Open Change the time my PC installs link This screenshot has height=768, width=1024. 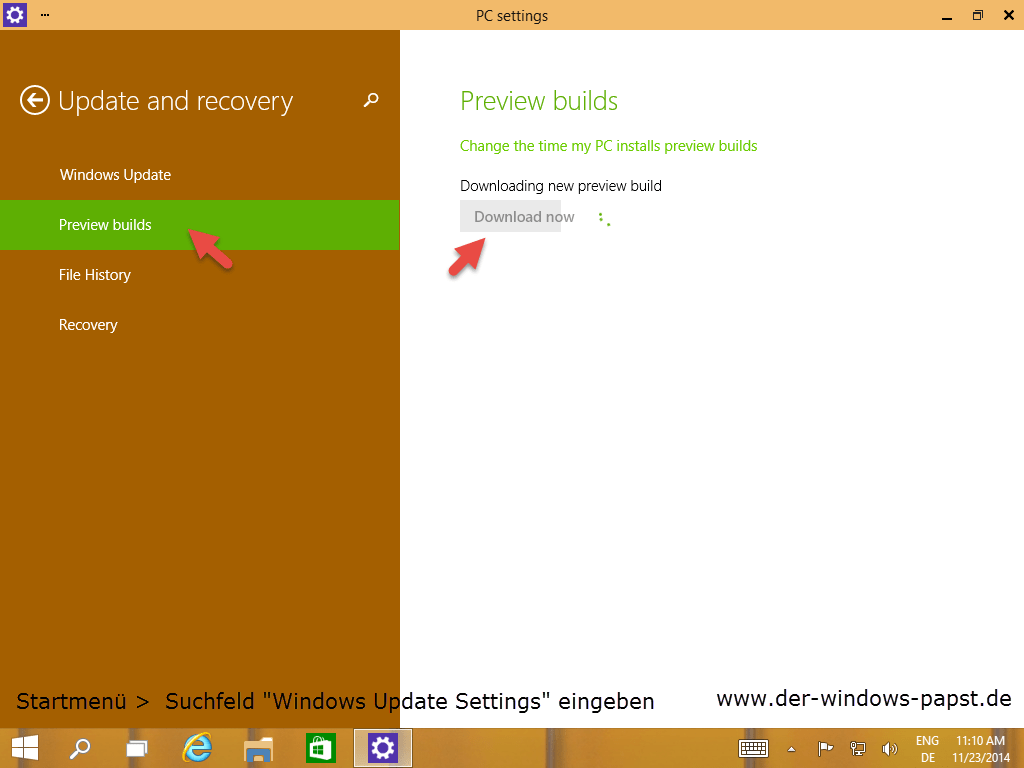pos(608,146)
